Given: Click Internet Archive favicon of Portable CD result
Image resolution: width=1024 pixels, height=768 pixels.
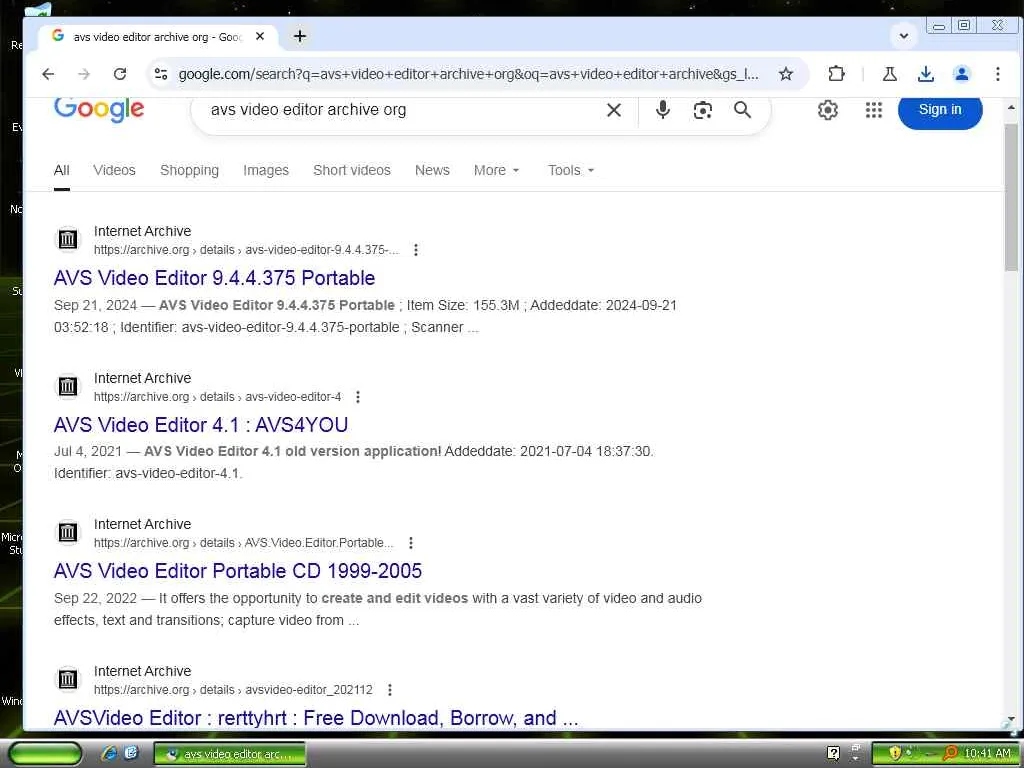Looking at the screenshot, I should pos(68,533).
